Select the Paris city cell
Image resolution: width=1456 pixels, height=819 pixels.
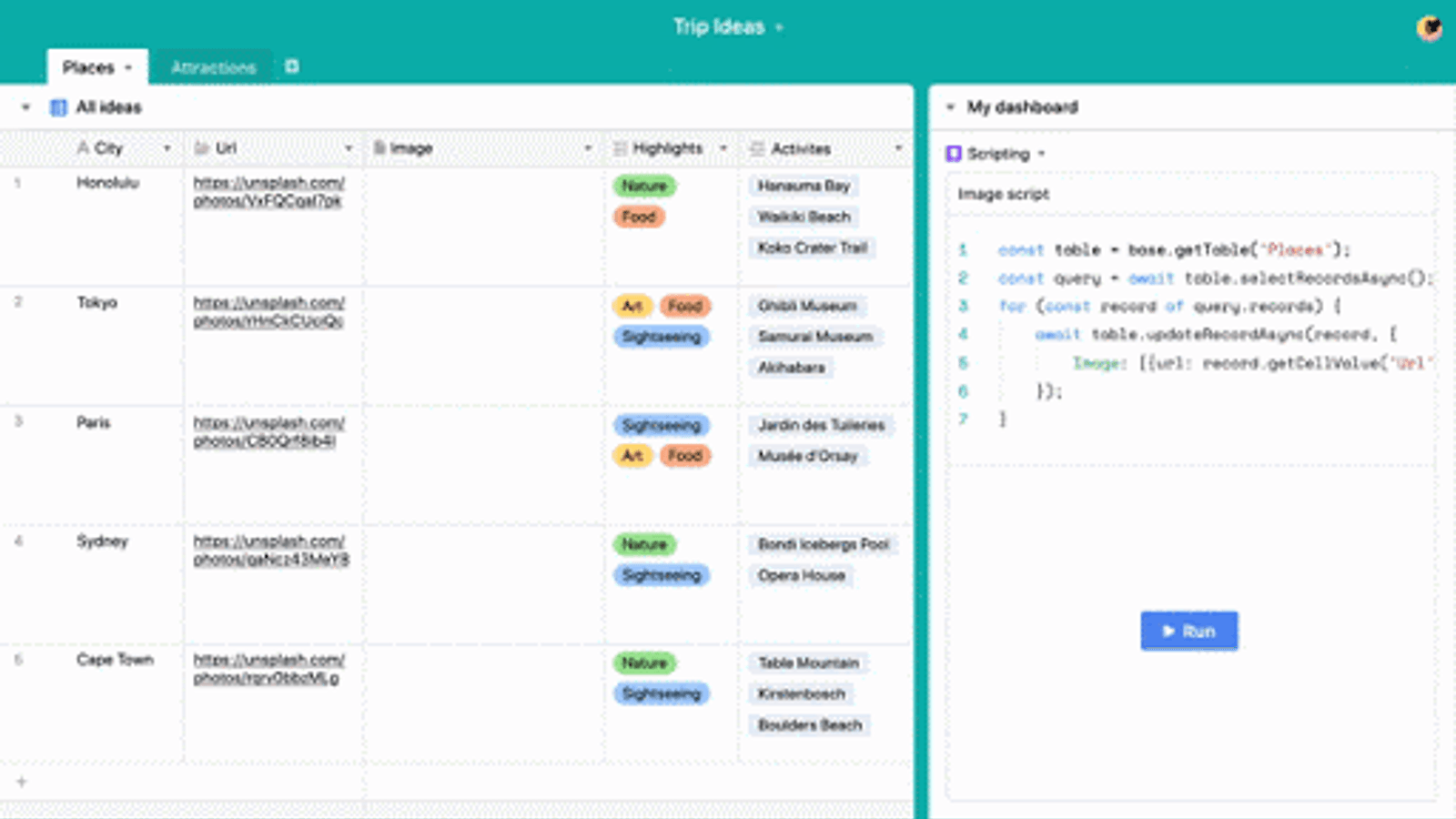click(x=93, y=422)
